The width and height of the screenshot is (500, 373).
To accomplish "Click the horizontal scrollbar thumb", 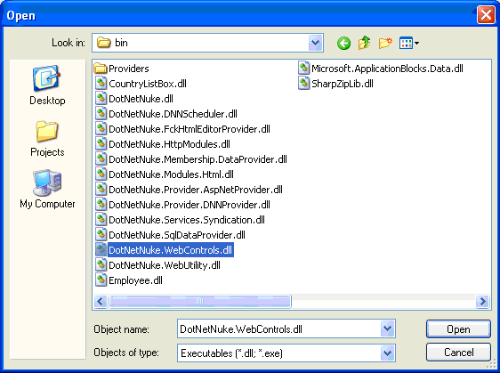I will coord(200,301).
